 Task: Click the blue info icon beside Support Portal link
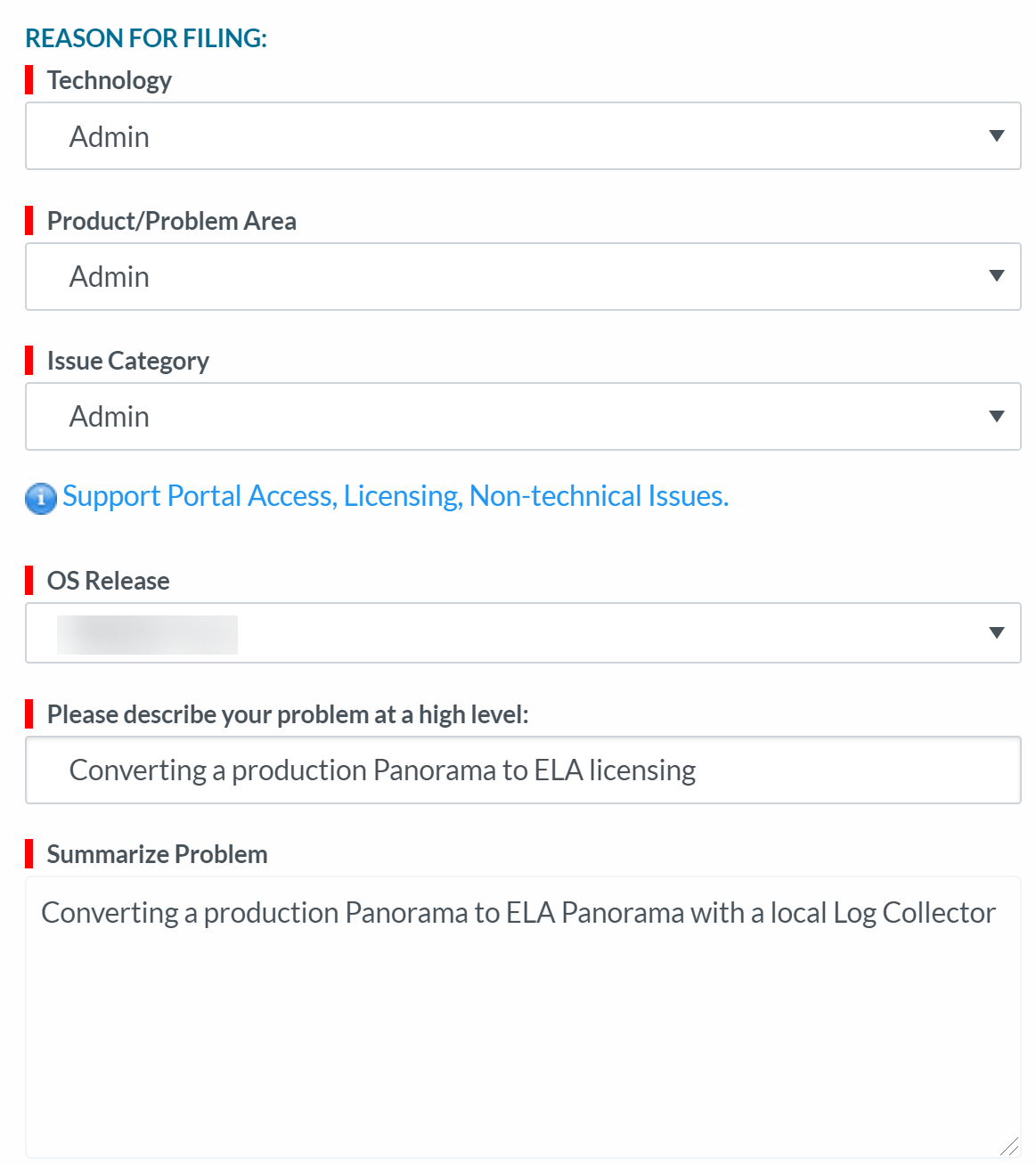(x=40, y=498)
